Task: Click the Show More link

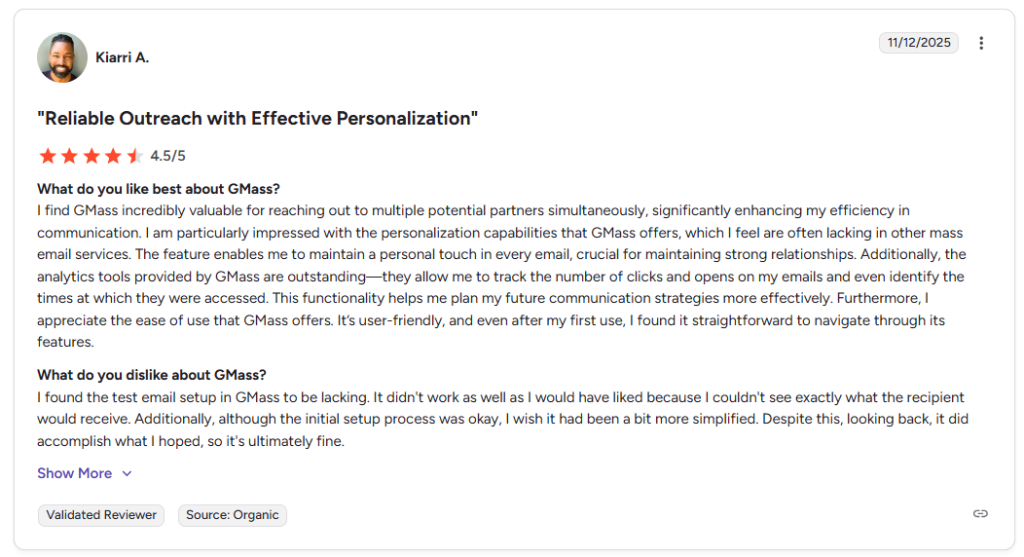Action: (75, 473)
